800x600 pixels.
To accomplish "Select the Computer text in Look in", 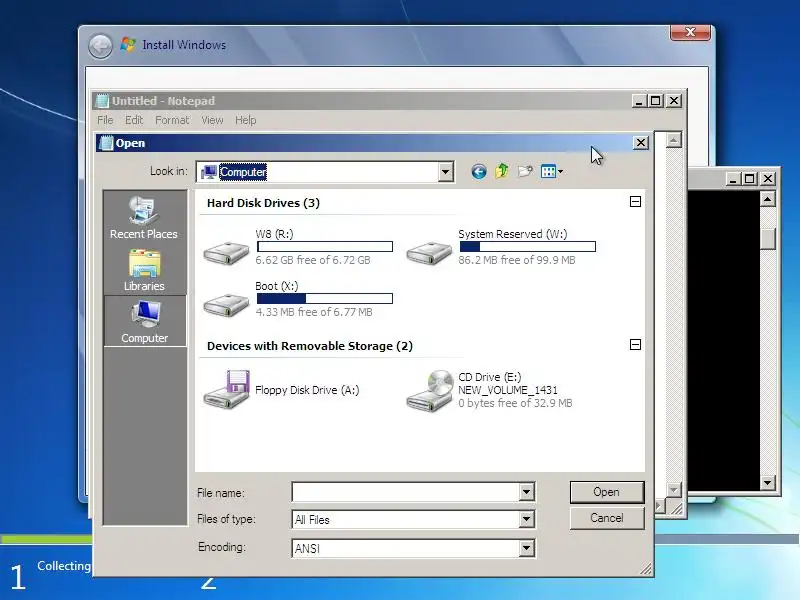I will pyautogui.click(x=243, y=172).
